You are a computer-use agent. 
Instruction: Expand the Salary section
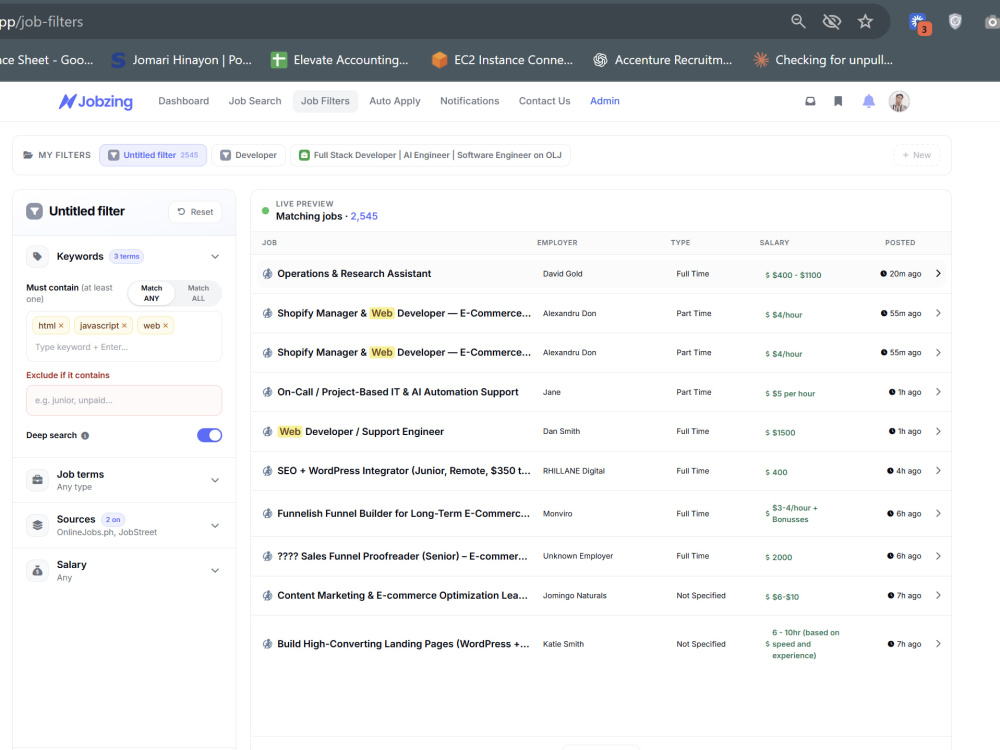click(x=215, y=571)
